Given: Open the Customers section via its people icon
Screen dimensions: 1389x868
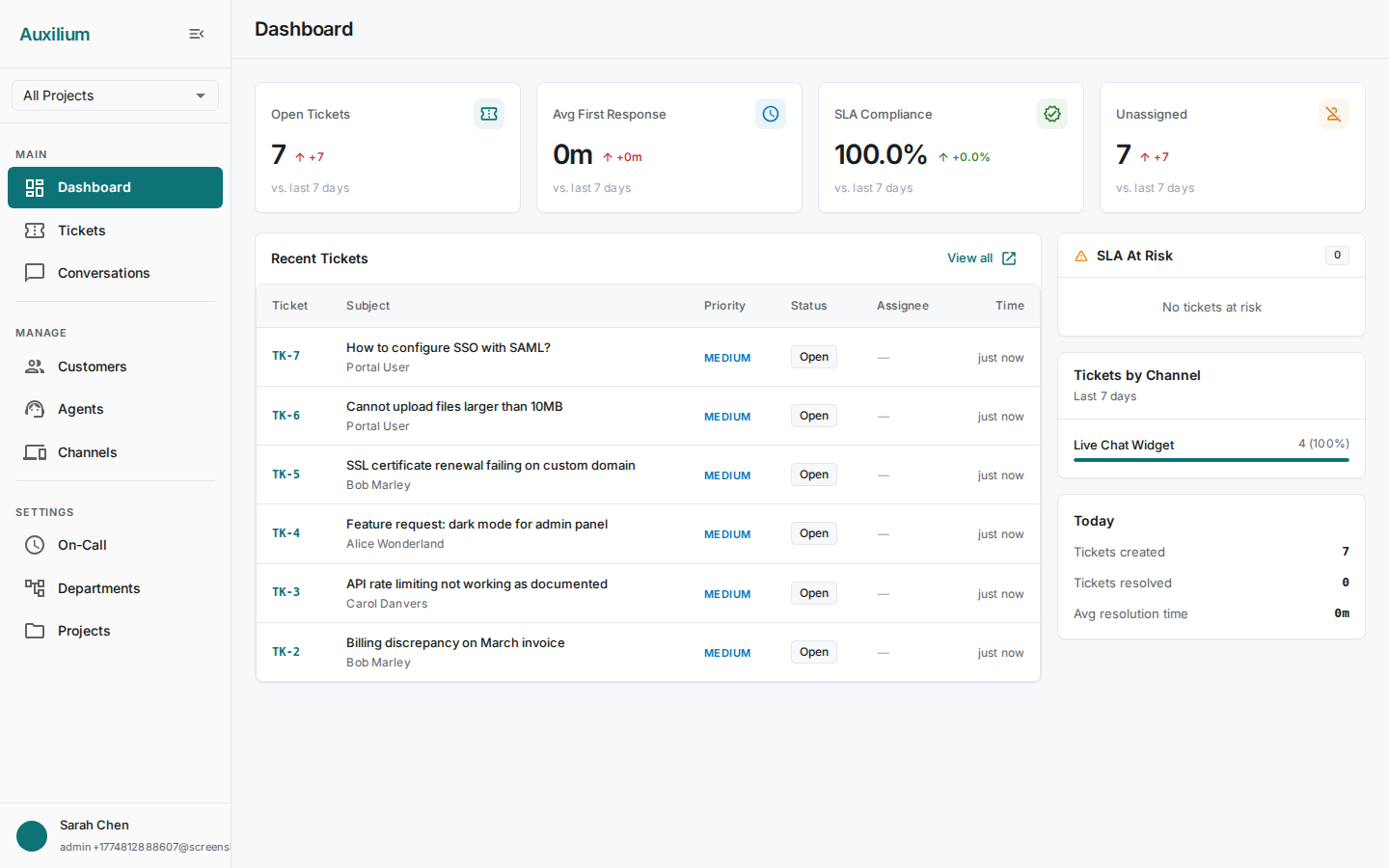Looking at the screenshot, I should tap(35, 366).
